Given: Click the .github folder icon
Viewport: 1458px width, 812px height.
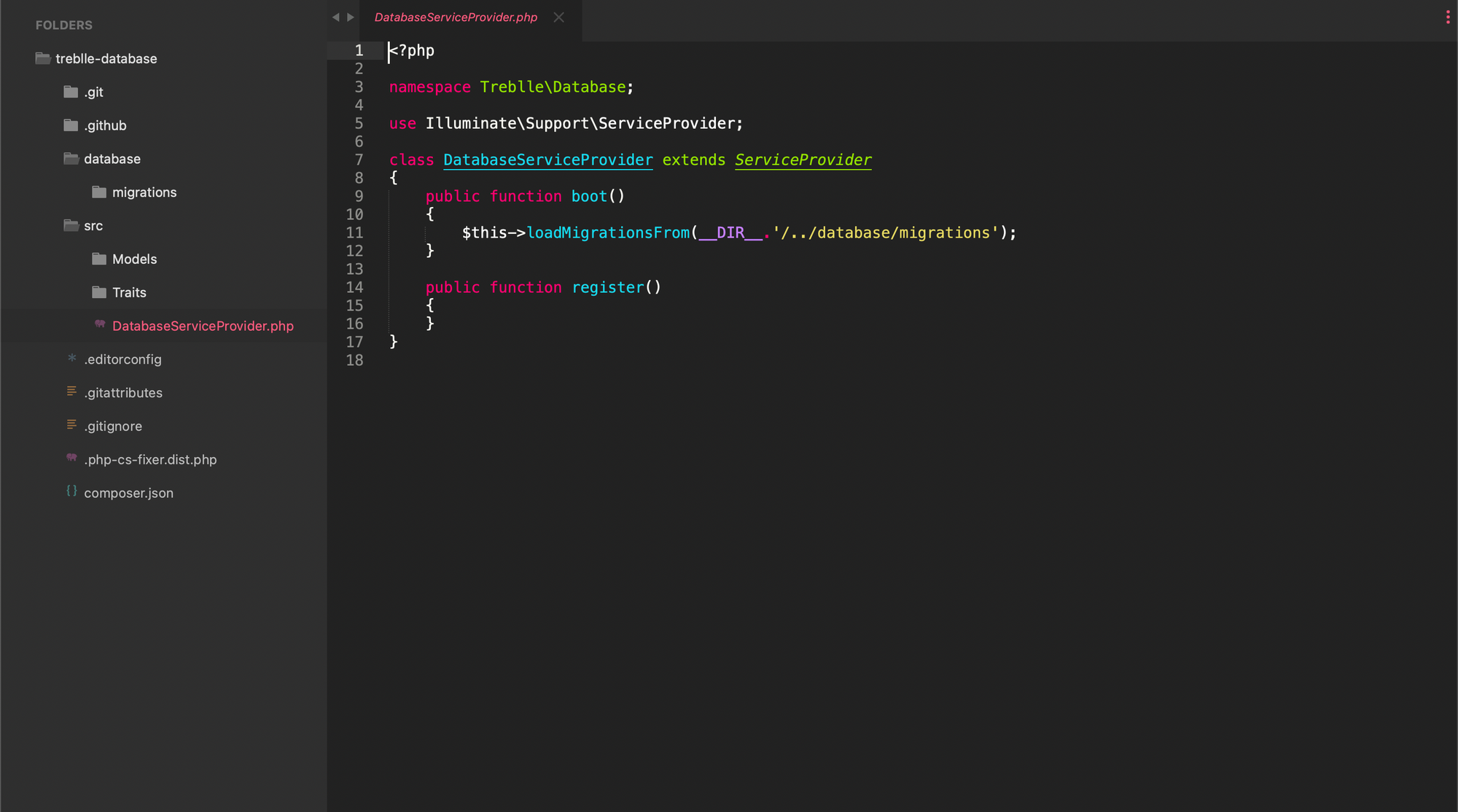Looking at the screenshot, I should pos(71,125).
